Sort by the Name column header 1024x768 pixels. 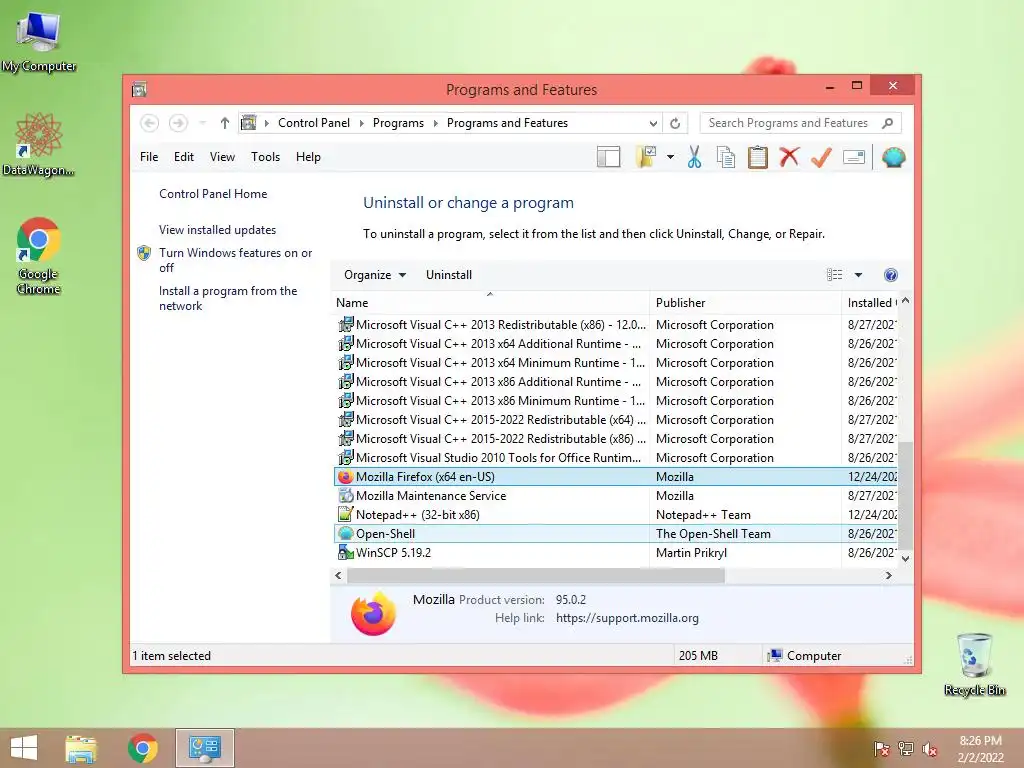coord(490,302)
